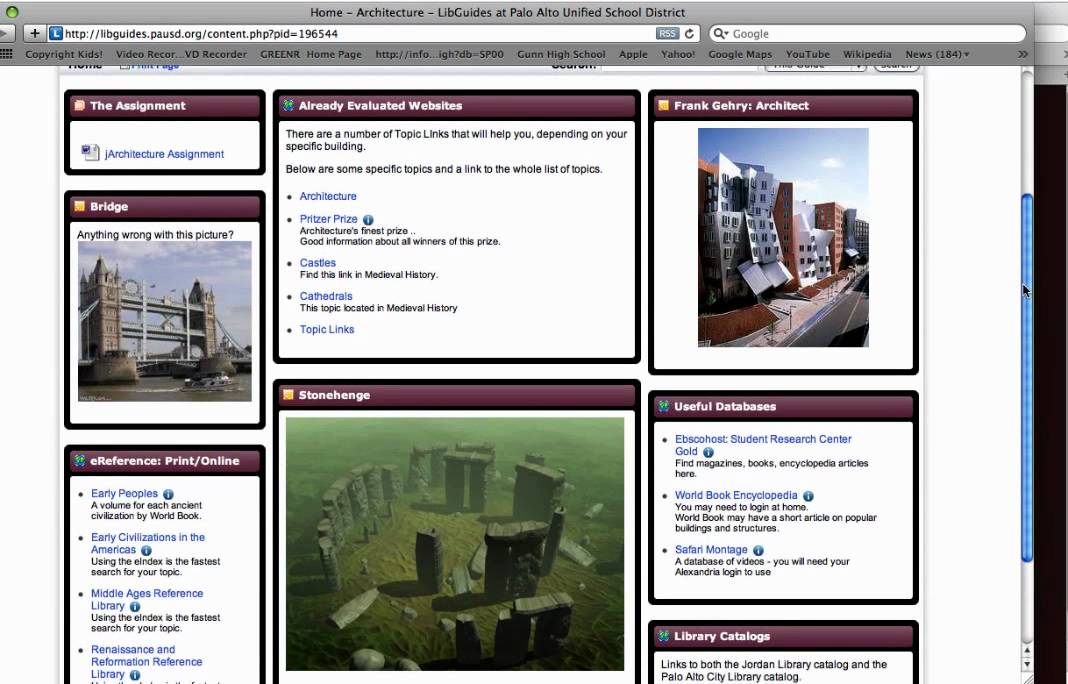
Task: Open the Top Sites grid icon
Action: click(x=6, y=54)
